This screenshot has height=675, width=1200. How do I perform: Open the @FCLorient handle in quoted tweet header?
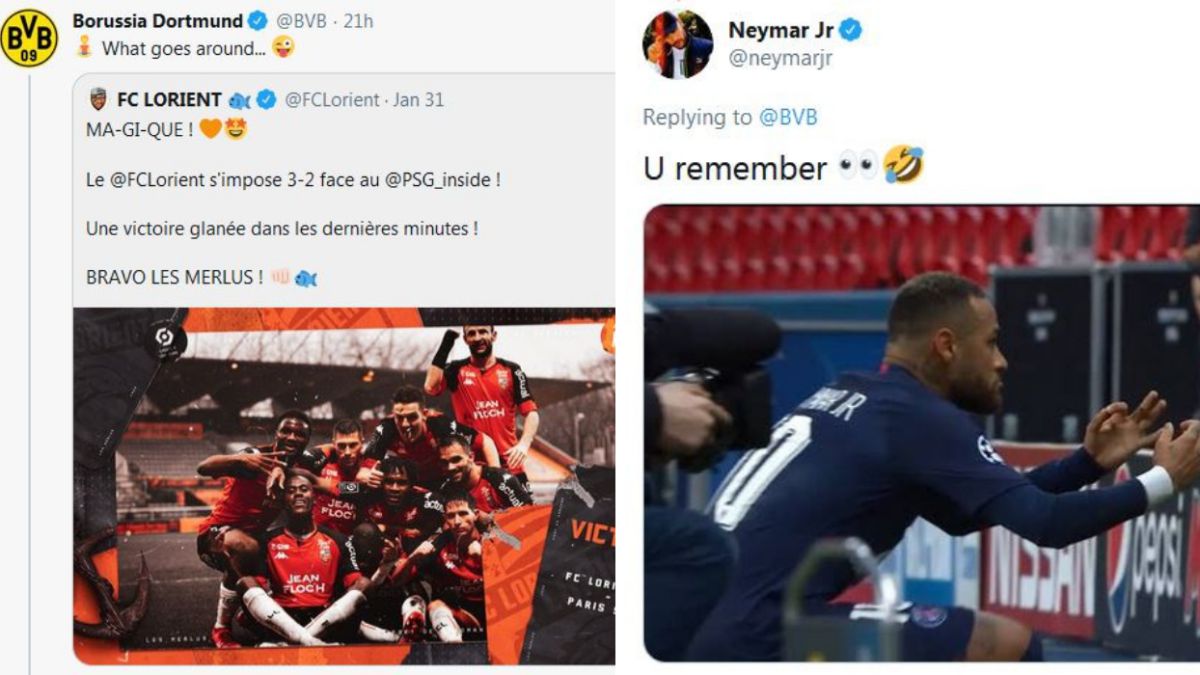pyautogui.click(x=332, y=100)
